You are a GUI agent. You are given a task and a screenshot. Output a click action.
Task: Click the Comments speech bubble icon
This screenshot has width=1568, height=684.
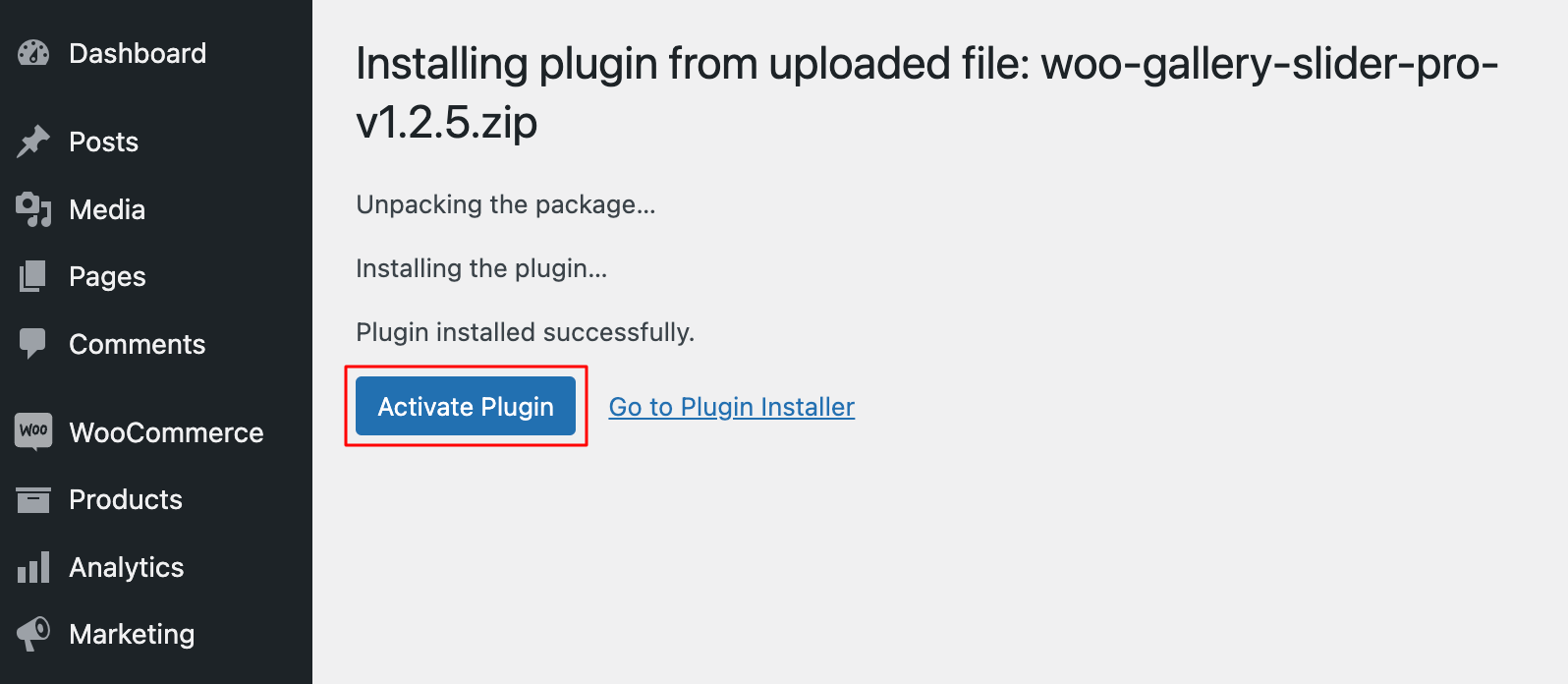33,343
